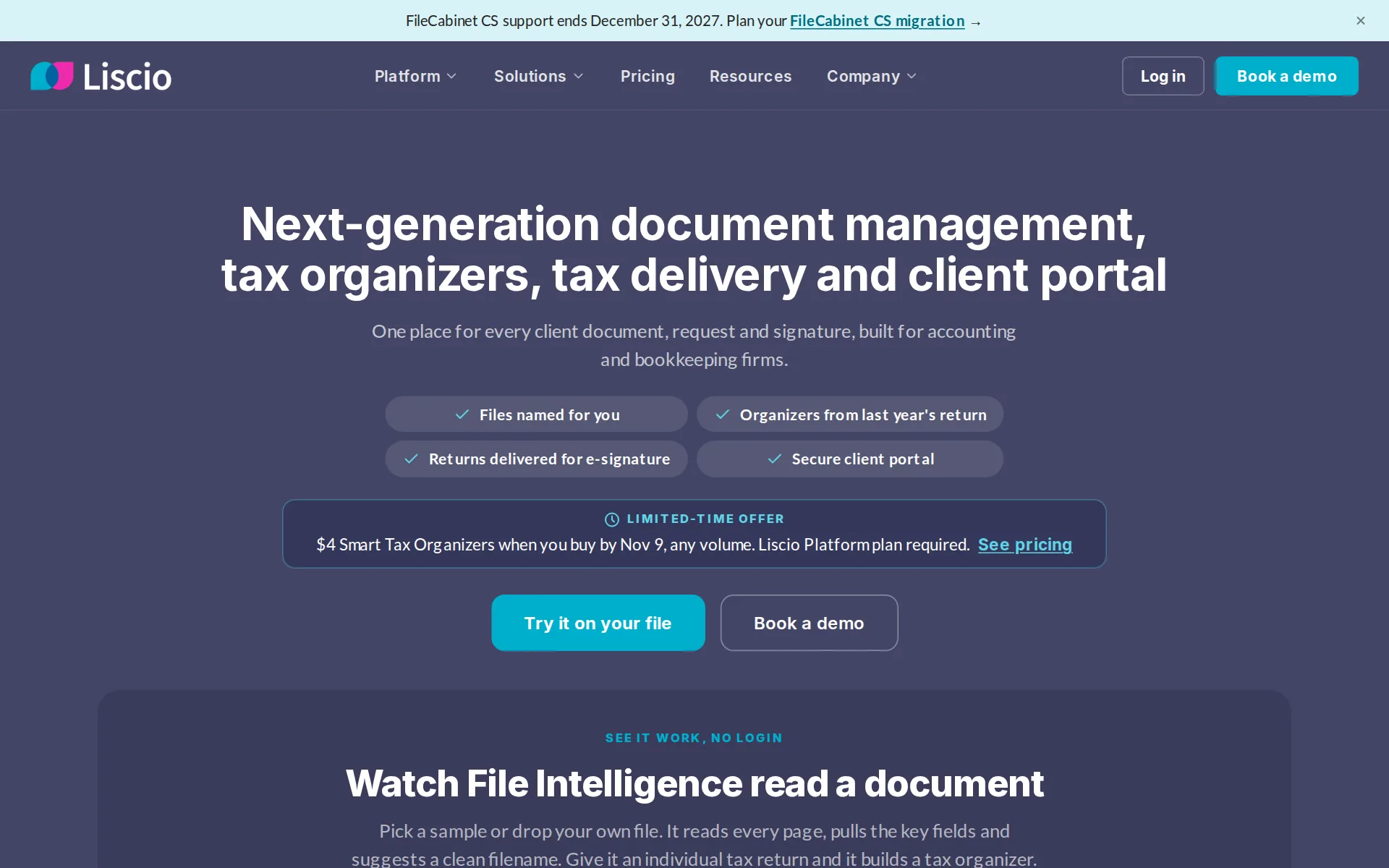Click Book a demo button below the offer
Screen dimensions: 1389x868
[809, 623]
